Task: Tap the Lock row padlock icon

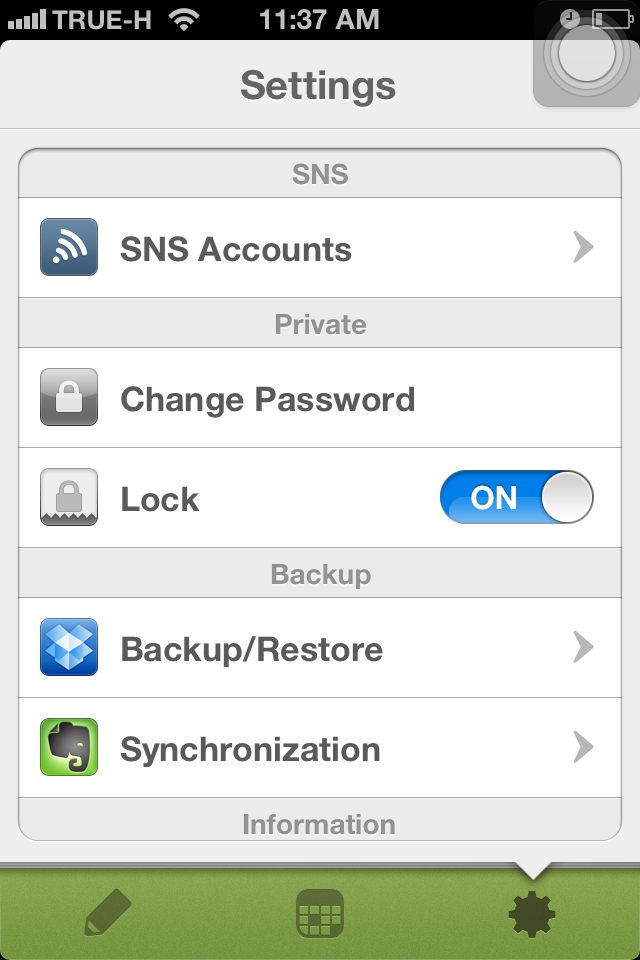Action: tap(69, 497)
